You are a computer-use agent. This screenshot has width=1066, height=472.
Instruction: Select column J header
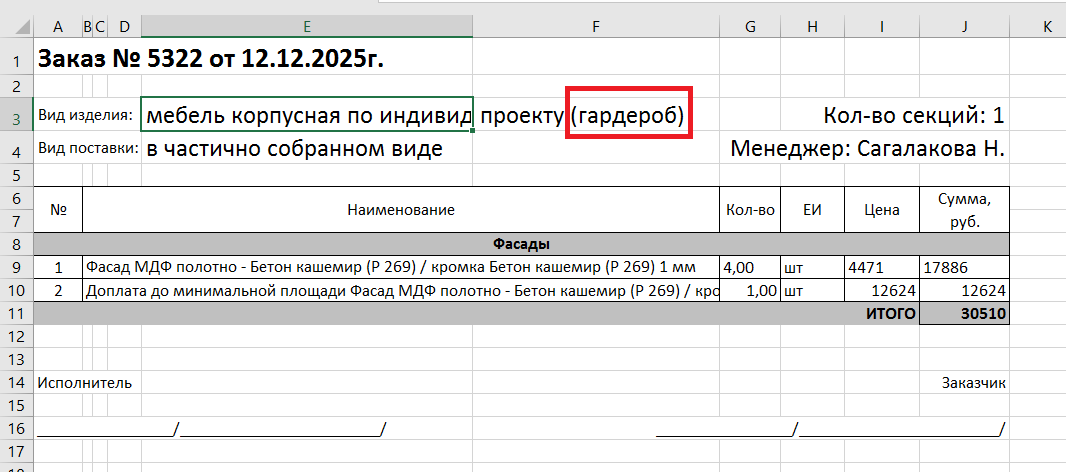(x=964, y=27)
